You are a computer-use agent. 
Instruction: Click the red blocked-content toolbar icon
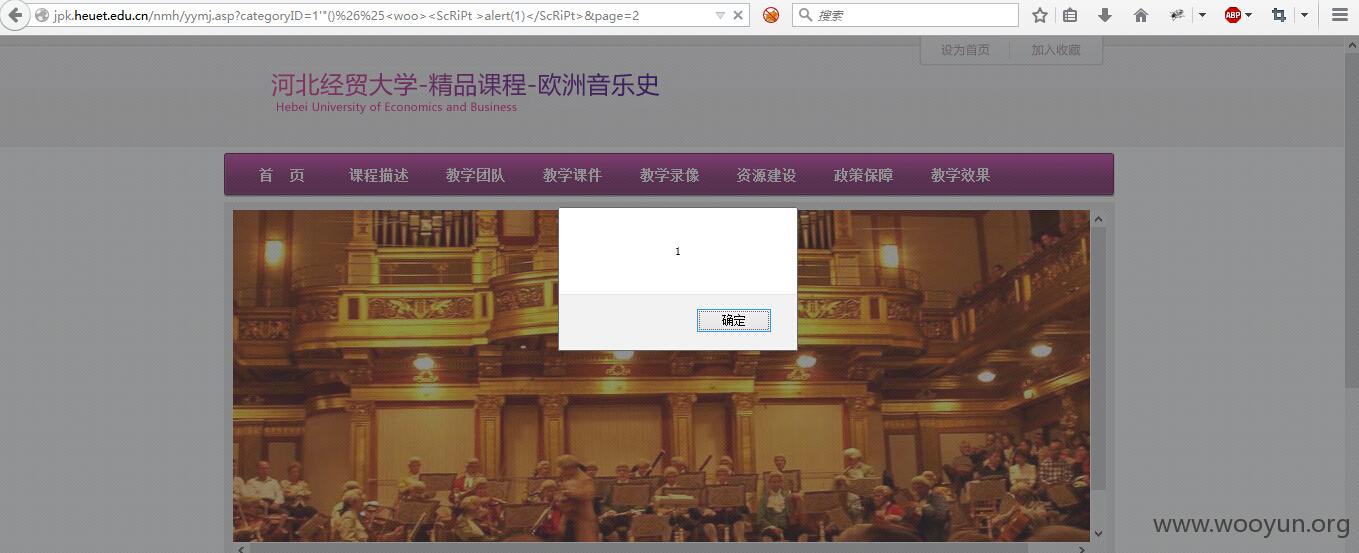click(x=771, y=15)
